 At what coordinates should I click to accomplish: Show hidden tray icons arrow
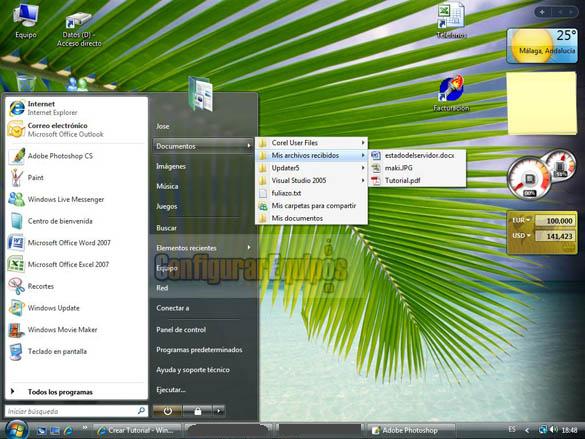pos(527,430)
